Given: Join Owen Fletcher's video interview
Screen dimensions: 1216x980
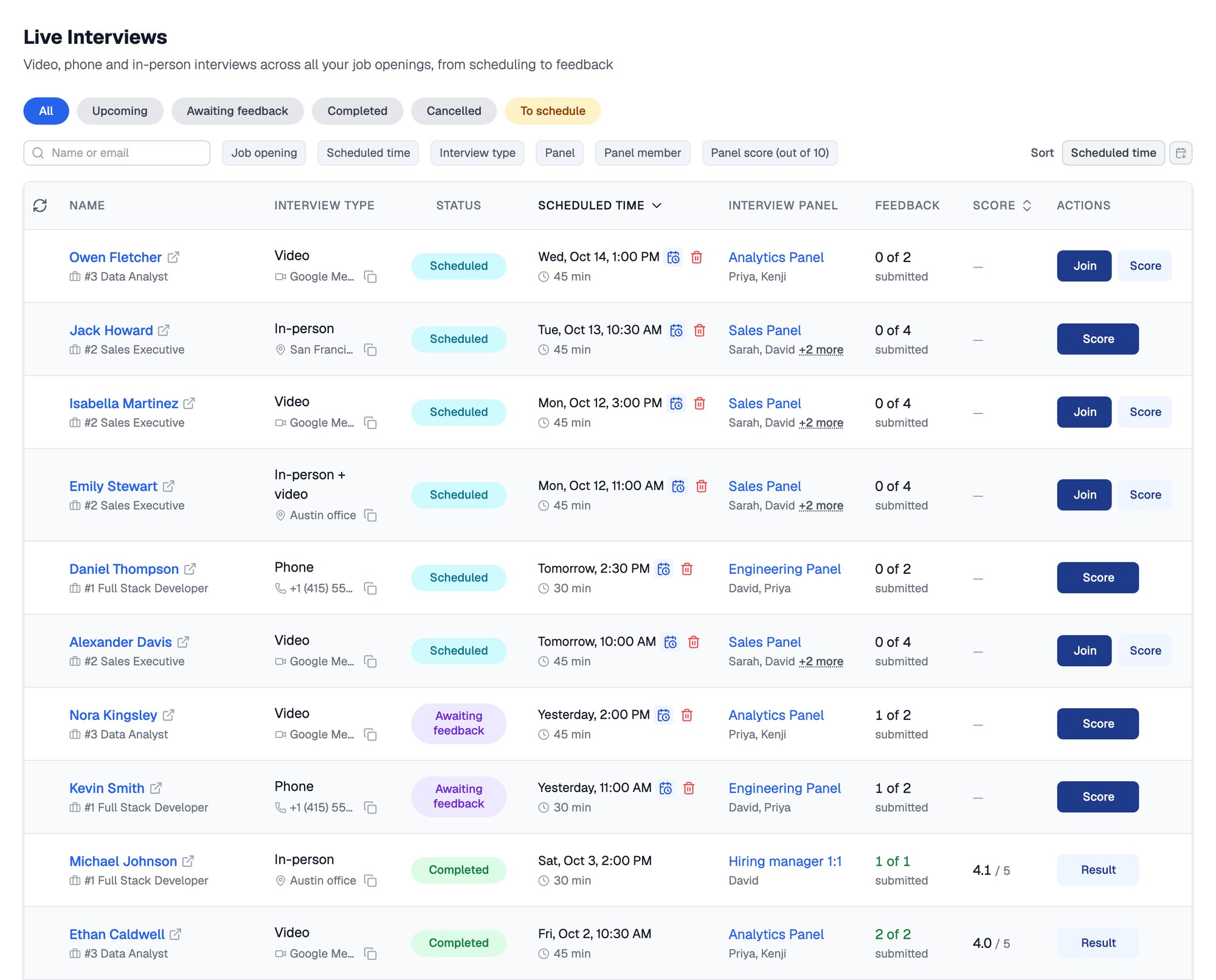Looking at the screenshot, I should (x=1084, y=266).
